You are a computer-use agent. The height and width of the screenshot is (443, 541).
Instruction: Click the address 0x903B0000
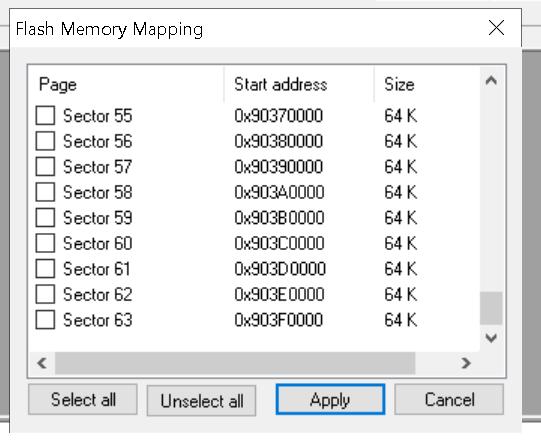click(x=279, y=218)
